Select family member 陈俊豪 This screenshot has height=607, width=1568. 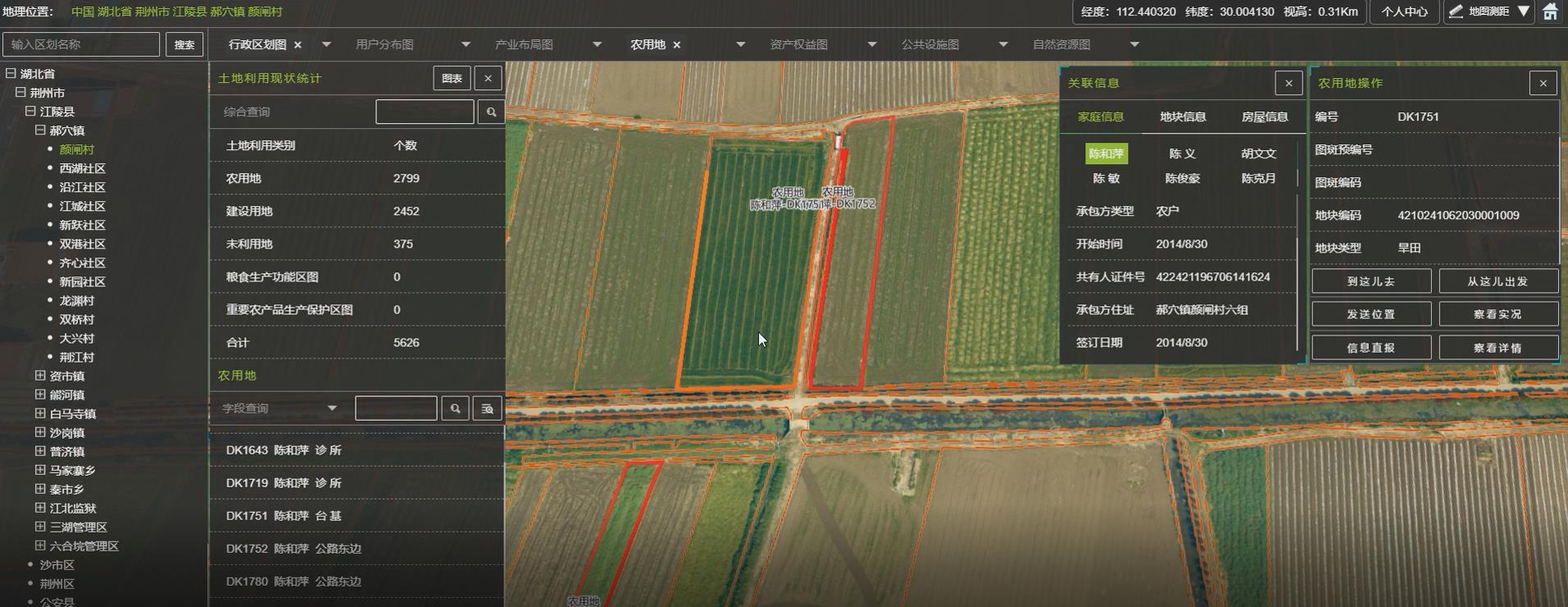coord(1183,178)
